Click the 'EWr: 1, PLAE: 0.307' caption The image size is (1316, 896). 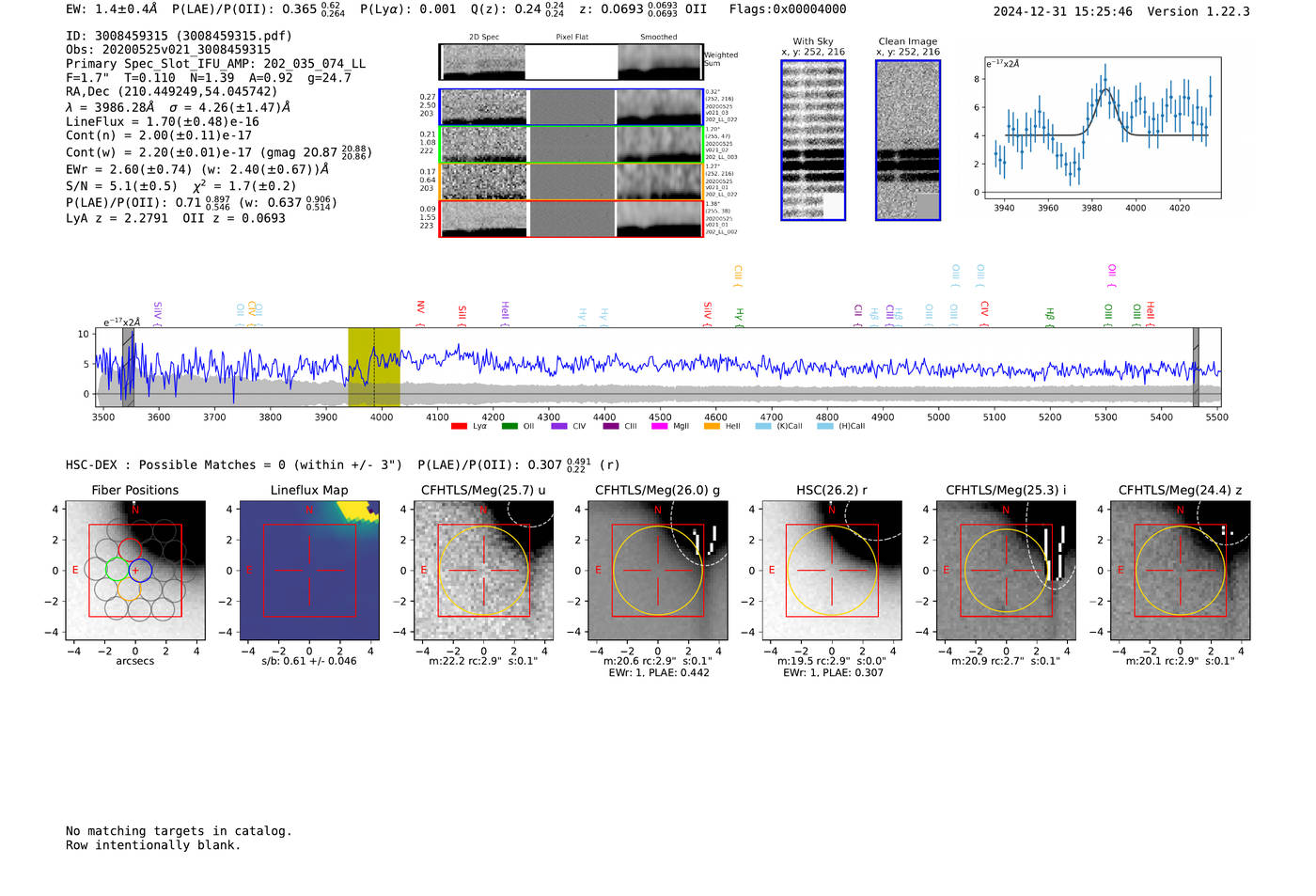[833, 672]
